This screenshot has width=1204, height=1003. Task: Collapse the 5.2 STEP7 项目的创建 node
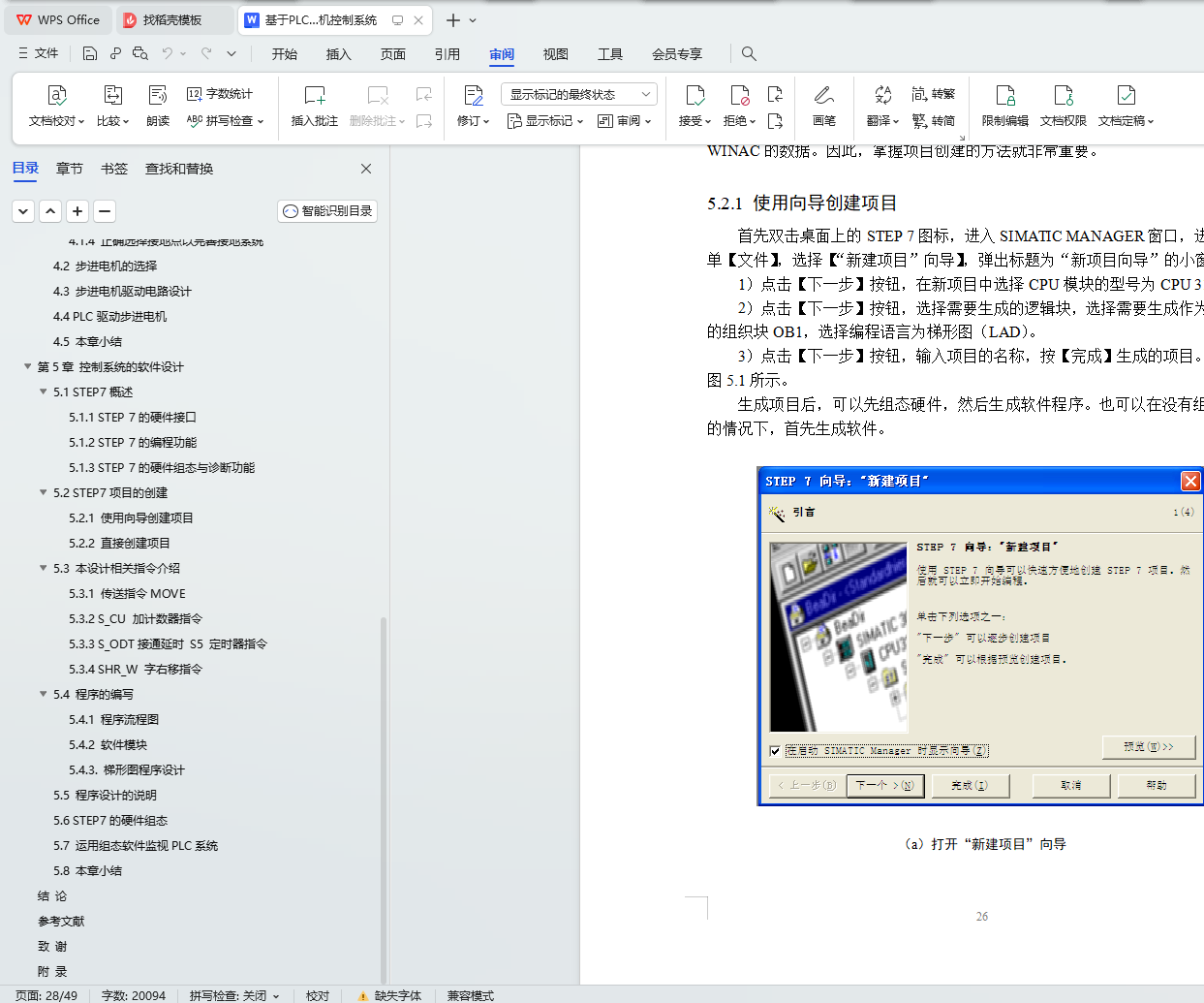tap(43, 492)
